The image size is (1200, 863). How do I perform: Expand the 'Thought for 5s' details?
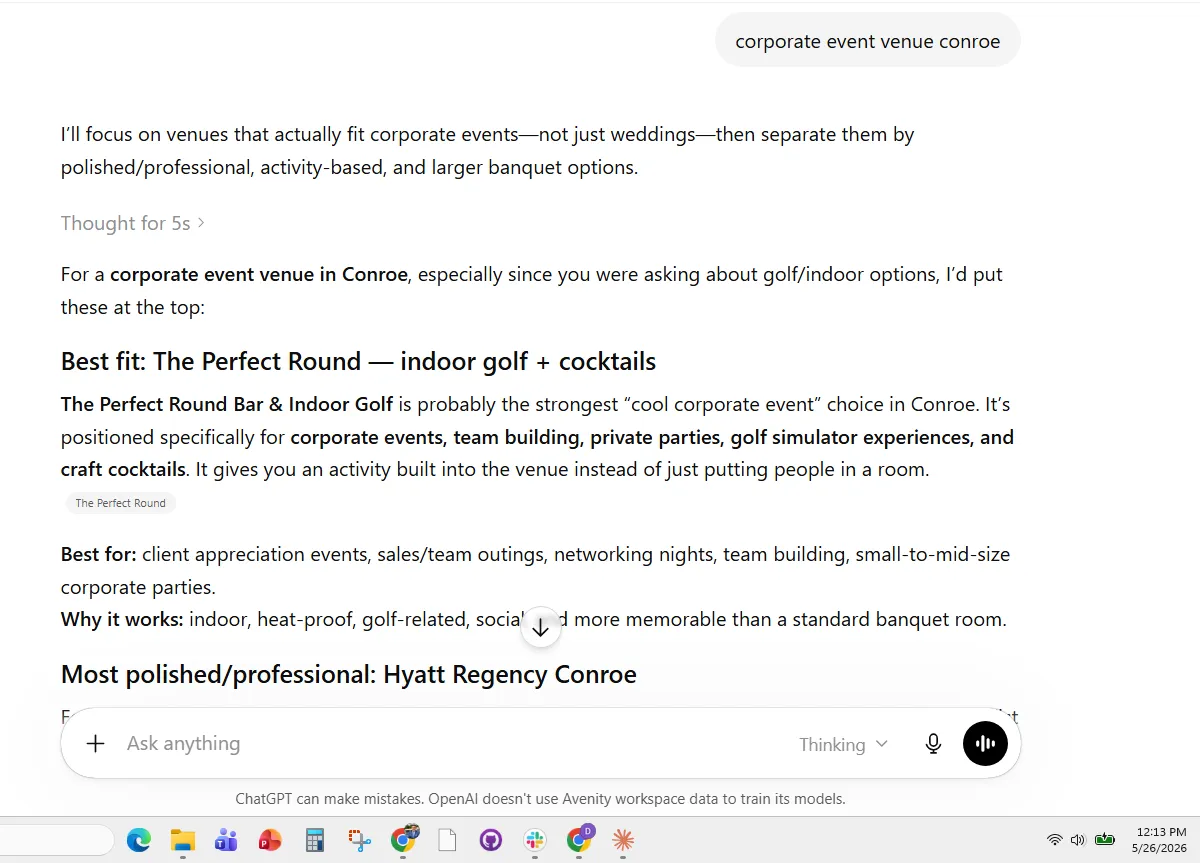(132, 223)
